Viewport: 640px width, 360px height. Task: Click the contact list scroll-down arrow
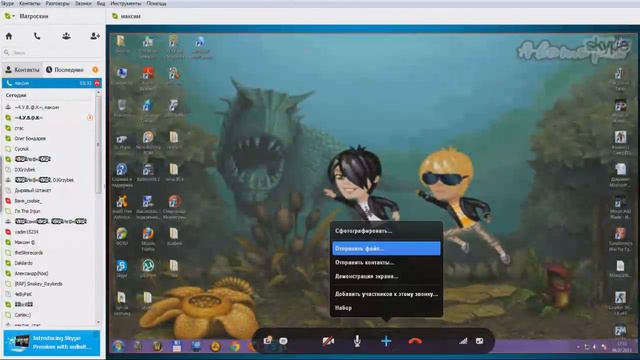(98, 322)
